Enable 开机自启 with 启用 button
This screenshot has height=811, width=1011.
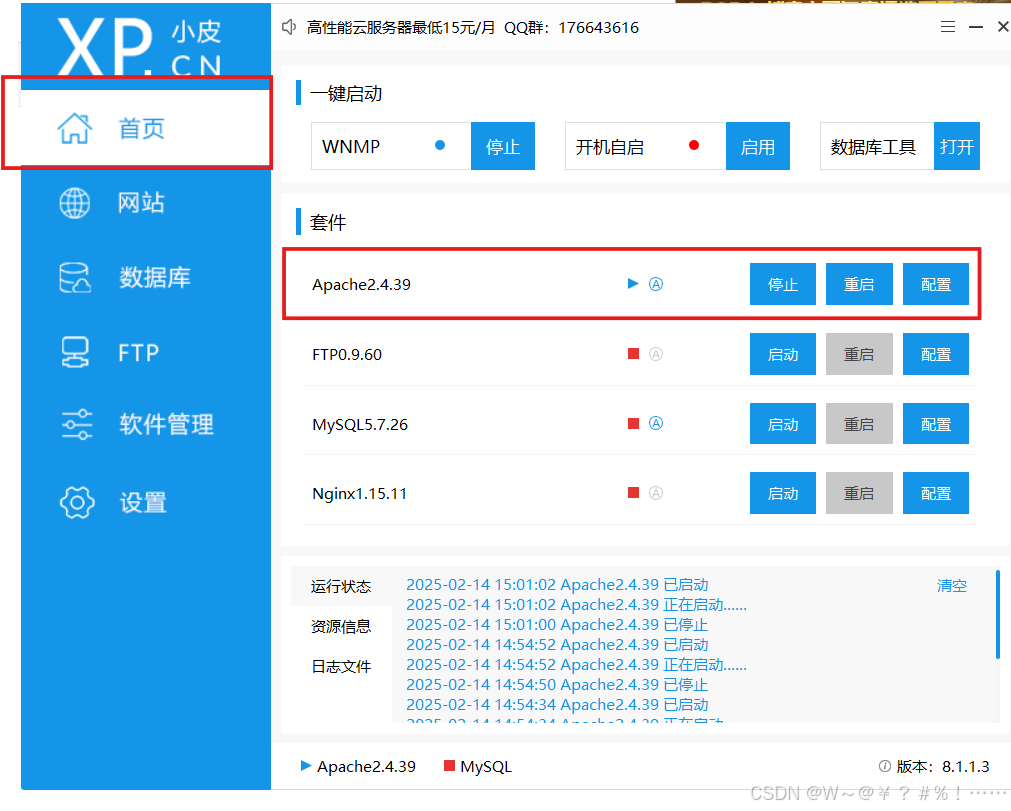coord(758,146)
